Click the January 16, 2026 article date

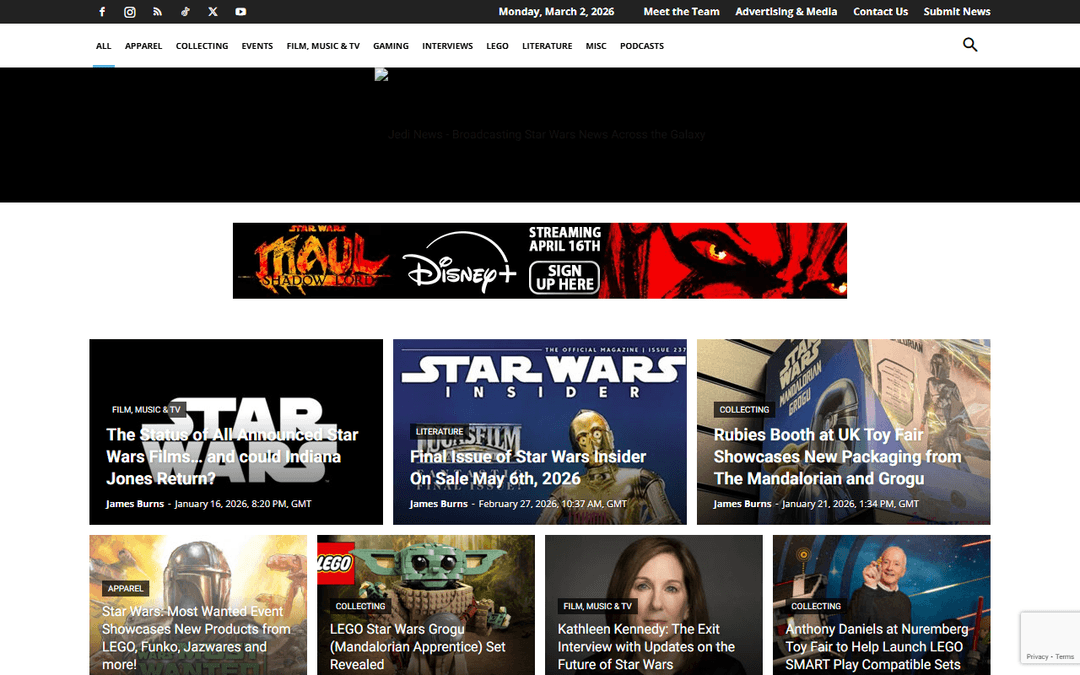click(x=242, y=504)
